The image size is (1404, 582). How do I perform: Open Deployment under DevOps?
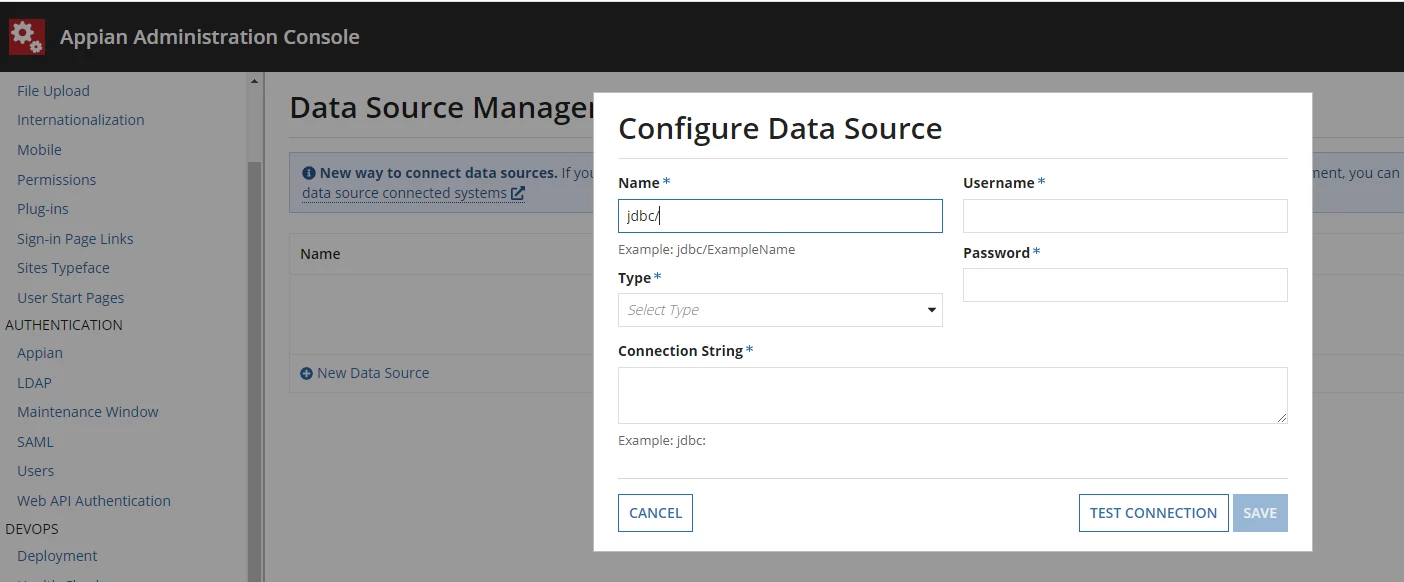[x=57, y=556]
